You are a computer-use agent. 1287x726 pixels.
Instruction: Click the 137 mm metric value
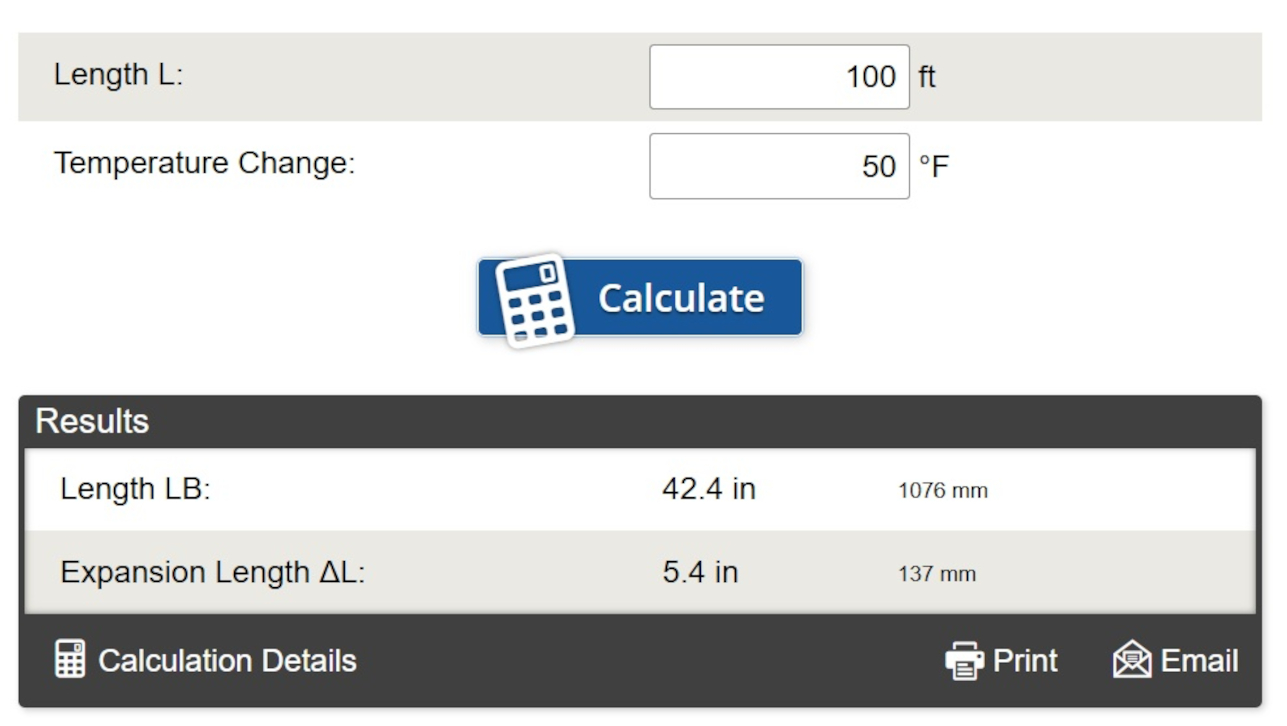tap(936, 574)
